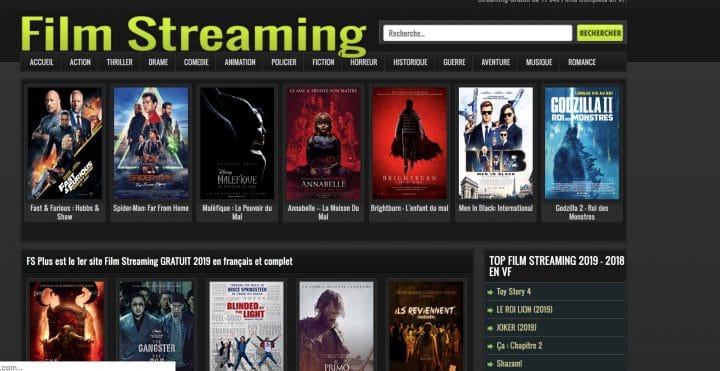Open the Annabelle – La Maison Du Mal link
The height and width of the screenshot is (371, 720).
click(323, 212)
